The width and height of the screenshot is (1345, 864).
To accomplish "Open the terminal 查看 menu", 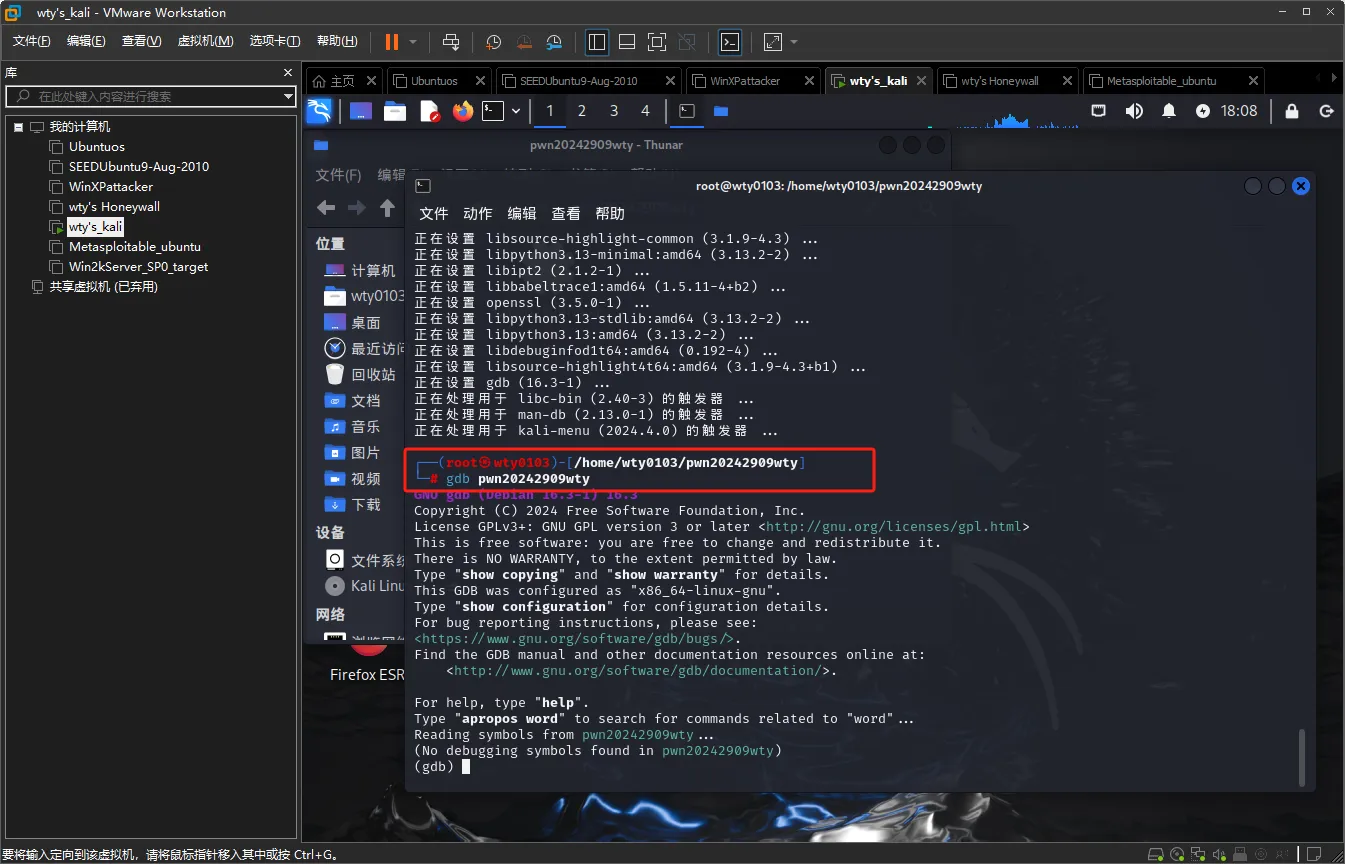I will point(566,213).
